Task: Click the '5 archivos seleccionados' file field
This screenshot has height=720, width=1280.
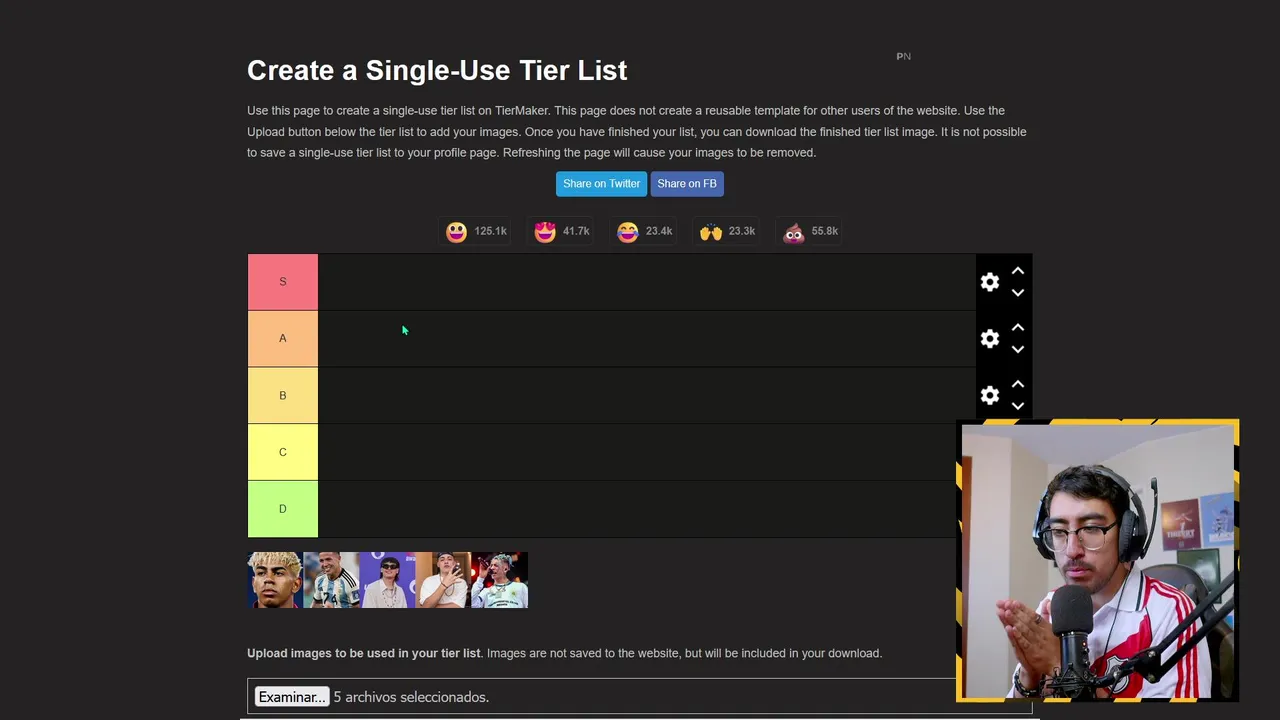Action: [640, 697]
